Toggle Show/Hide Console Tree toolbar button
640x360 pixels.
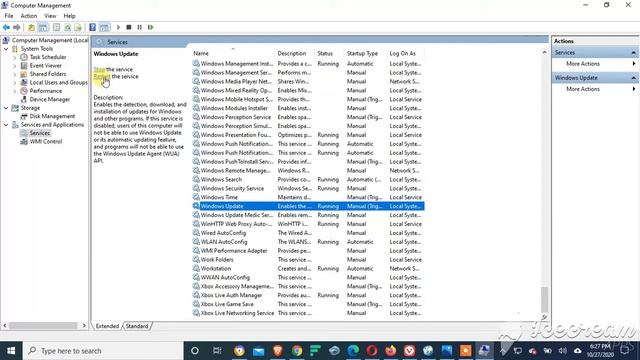[43, 27]
